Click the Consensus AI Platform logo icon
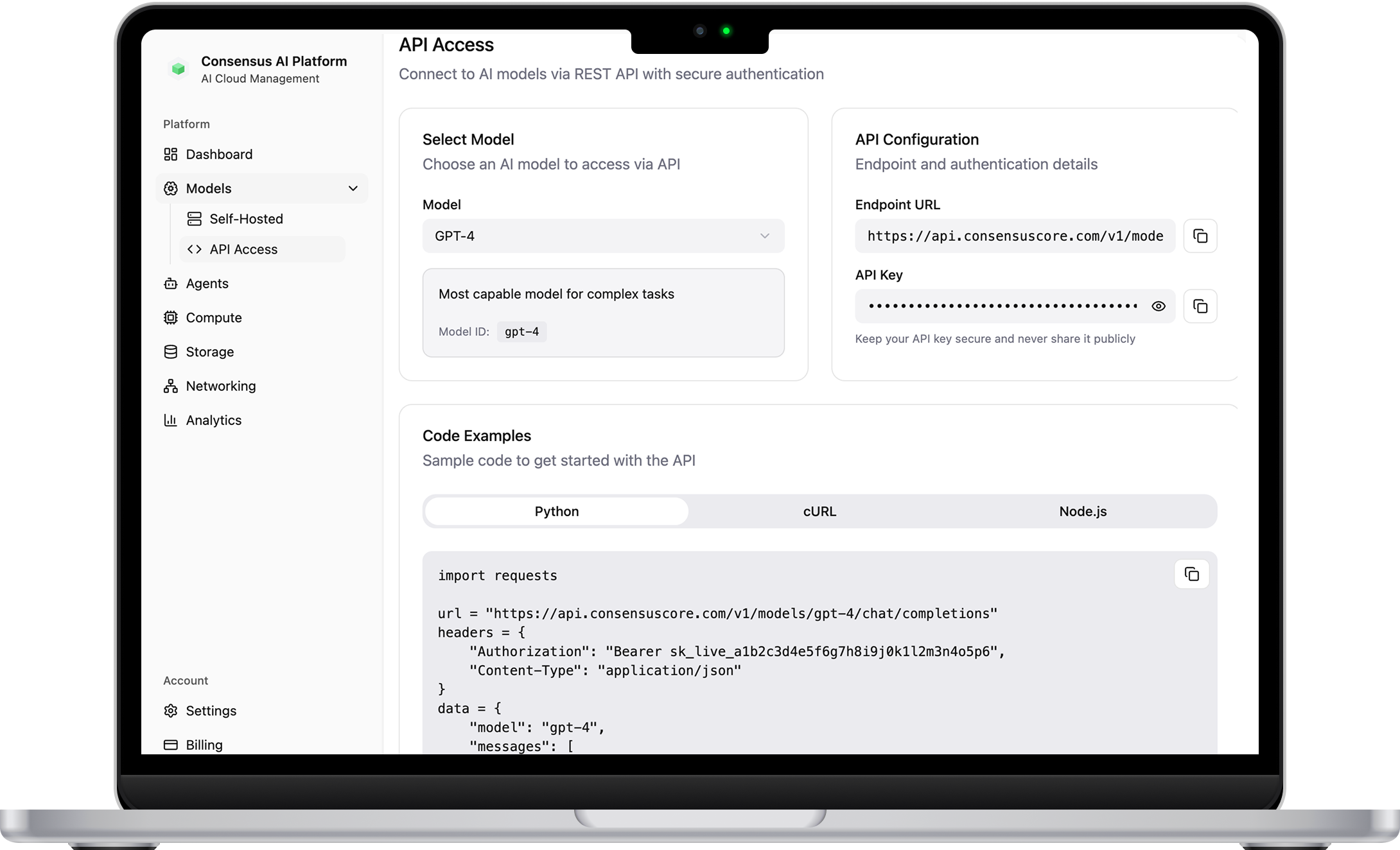1400x850 pixels. click(x=178, y=69)
